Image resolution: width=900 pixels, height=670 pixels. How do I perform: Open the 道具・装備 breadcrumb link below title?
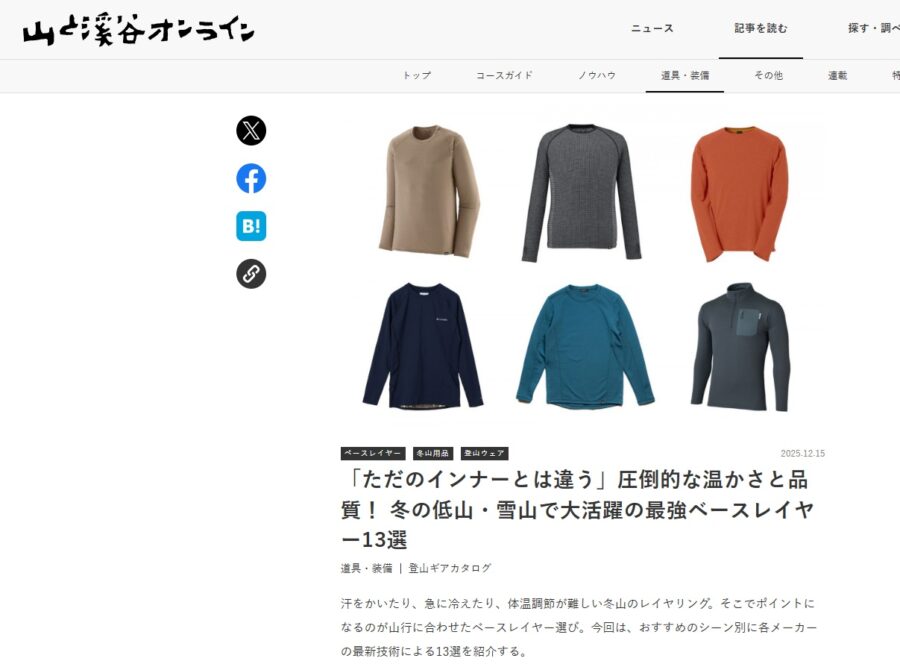point(366,568)
